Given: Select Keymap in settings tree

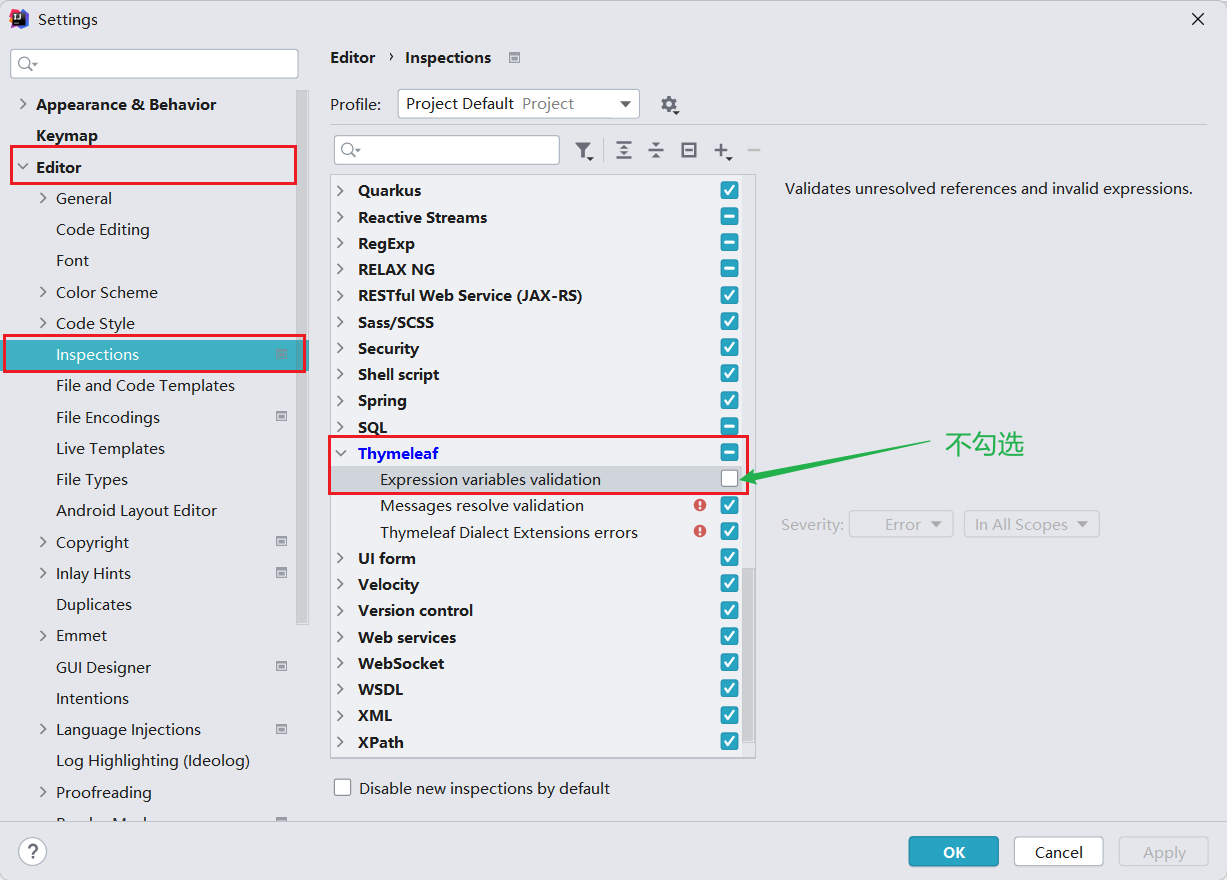Looking at the screenshot, I should pos(67,135).
